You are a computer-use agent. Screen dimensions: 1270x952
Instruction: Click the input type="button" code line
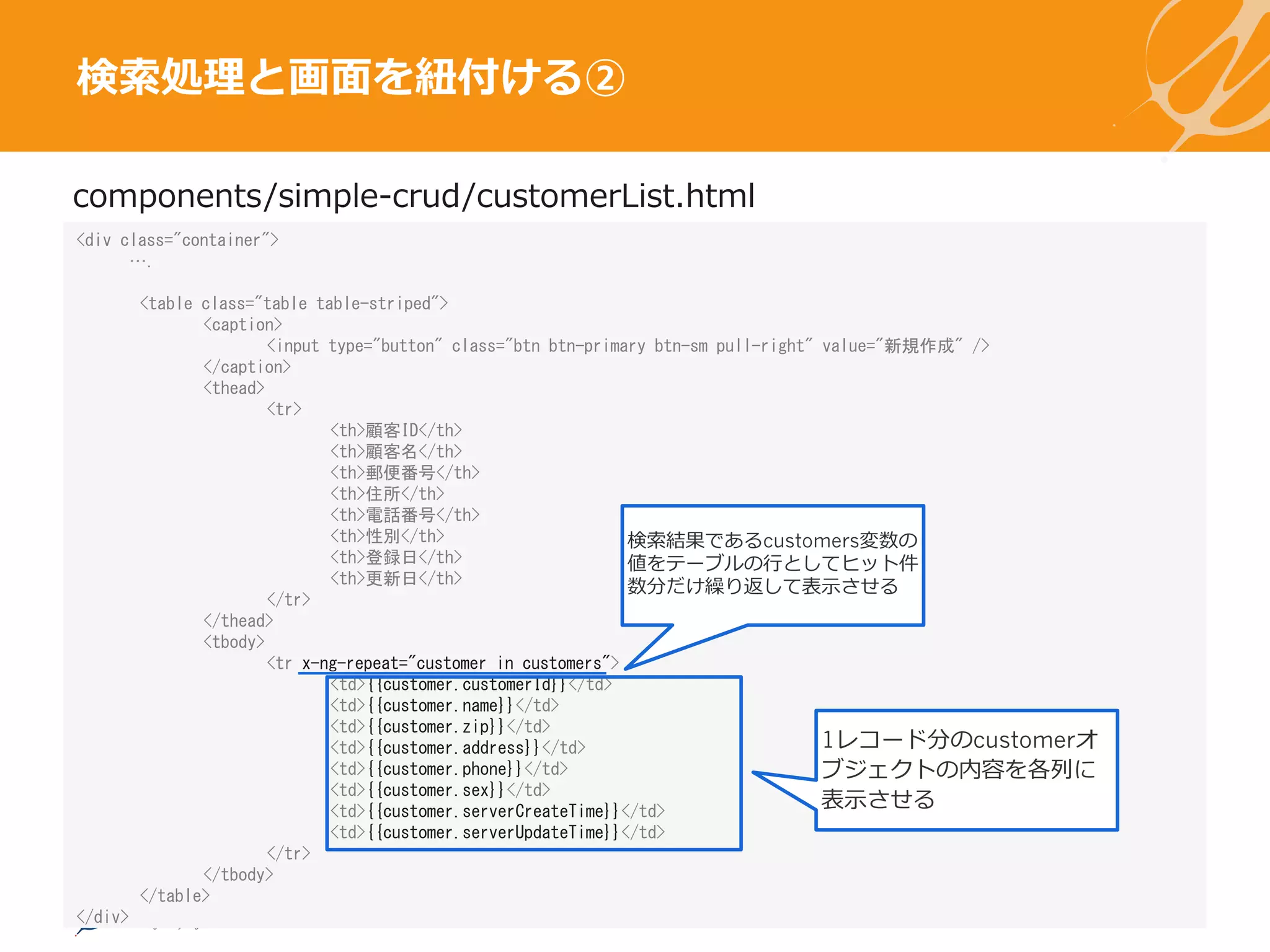[x=628, y=346]
